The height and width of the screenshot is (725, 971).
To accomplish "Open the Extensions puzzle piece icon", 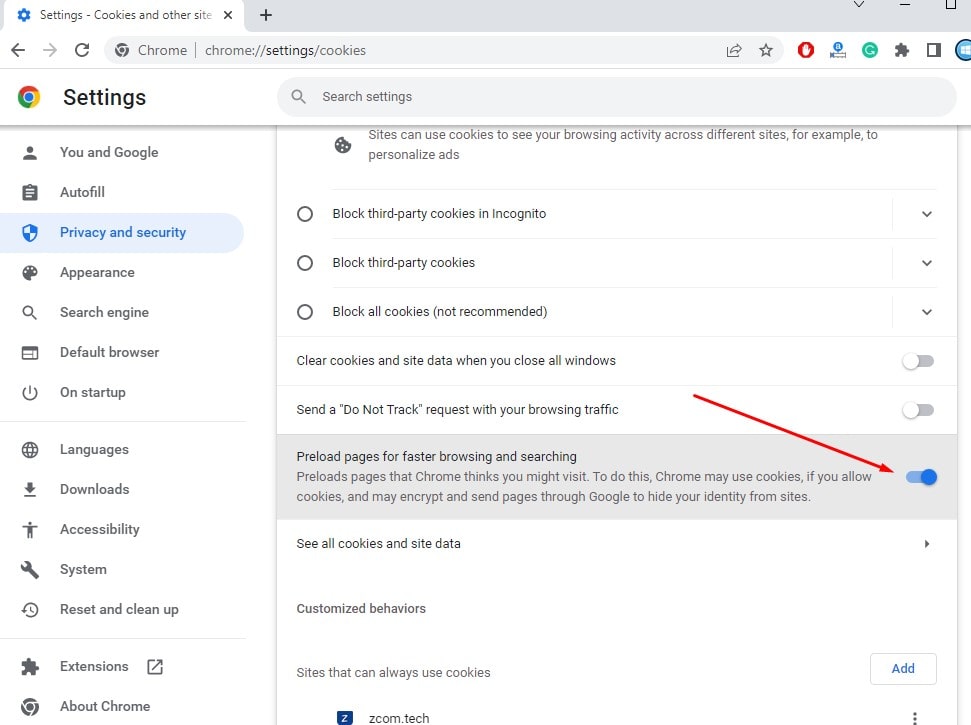I will [x=902, y=50].
